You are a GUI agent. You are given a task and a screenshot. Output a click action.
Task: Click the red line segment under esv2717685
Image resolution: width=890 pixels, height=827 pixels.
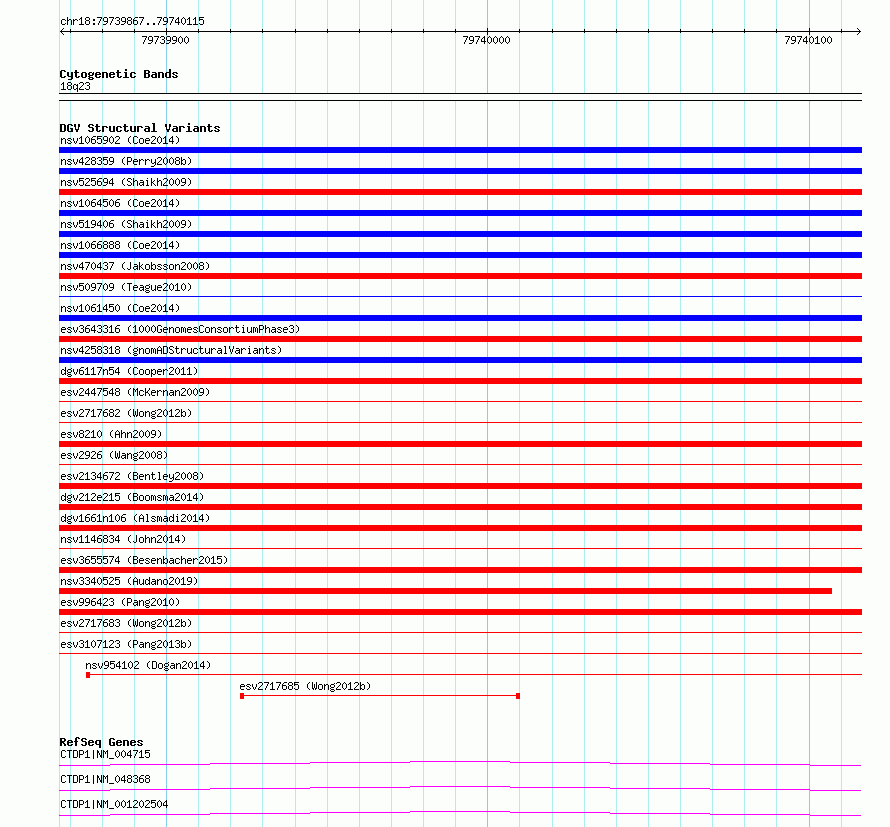pyautogui.click(x=380, y=696)
